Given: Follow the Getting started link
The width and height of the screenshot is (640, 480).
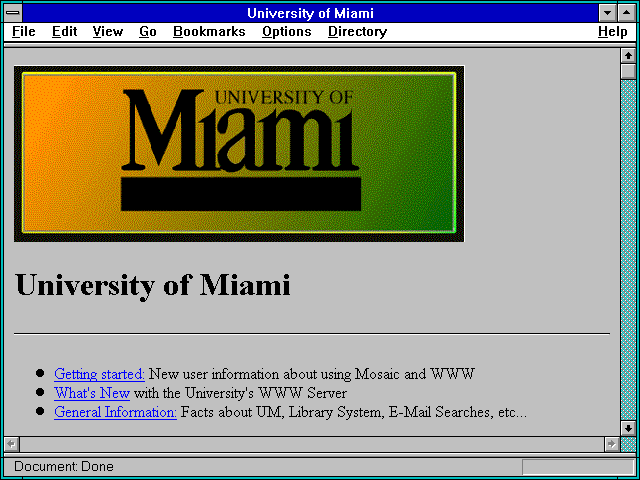Looking at the screenshot, I should pos(99,374).
